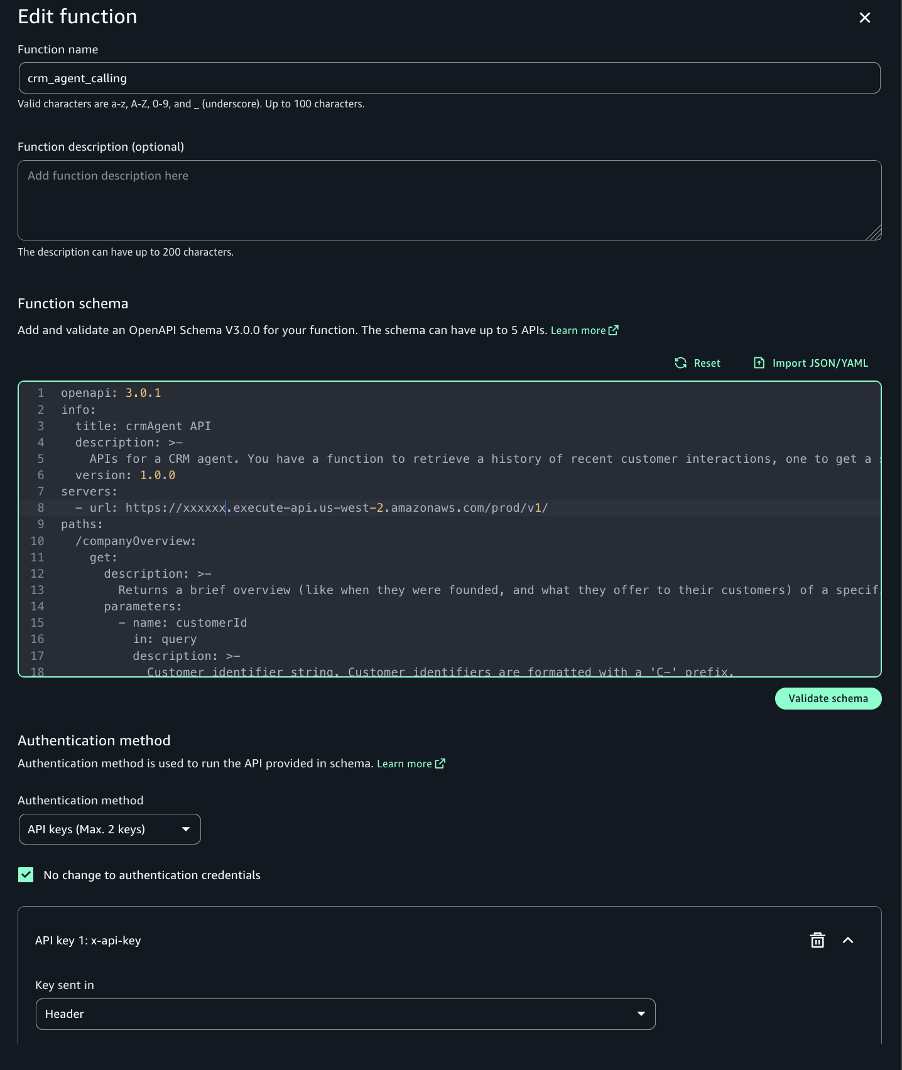Open Learn more link for authentication method

404,764
